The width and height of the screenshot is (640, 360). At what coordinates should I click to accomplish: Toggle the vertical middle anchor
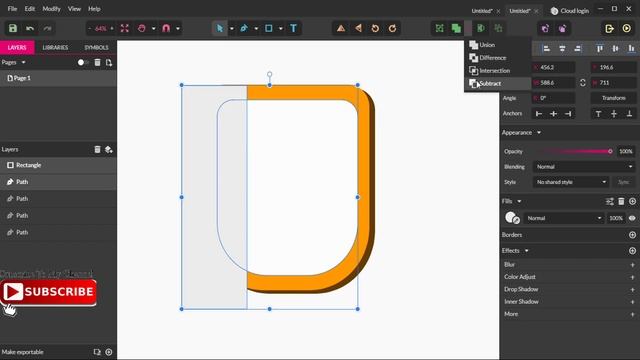coord(614,113)
